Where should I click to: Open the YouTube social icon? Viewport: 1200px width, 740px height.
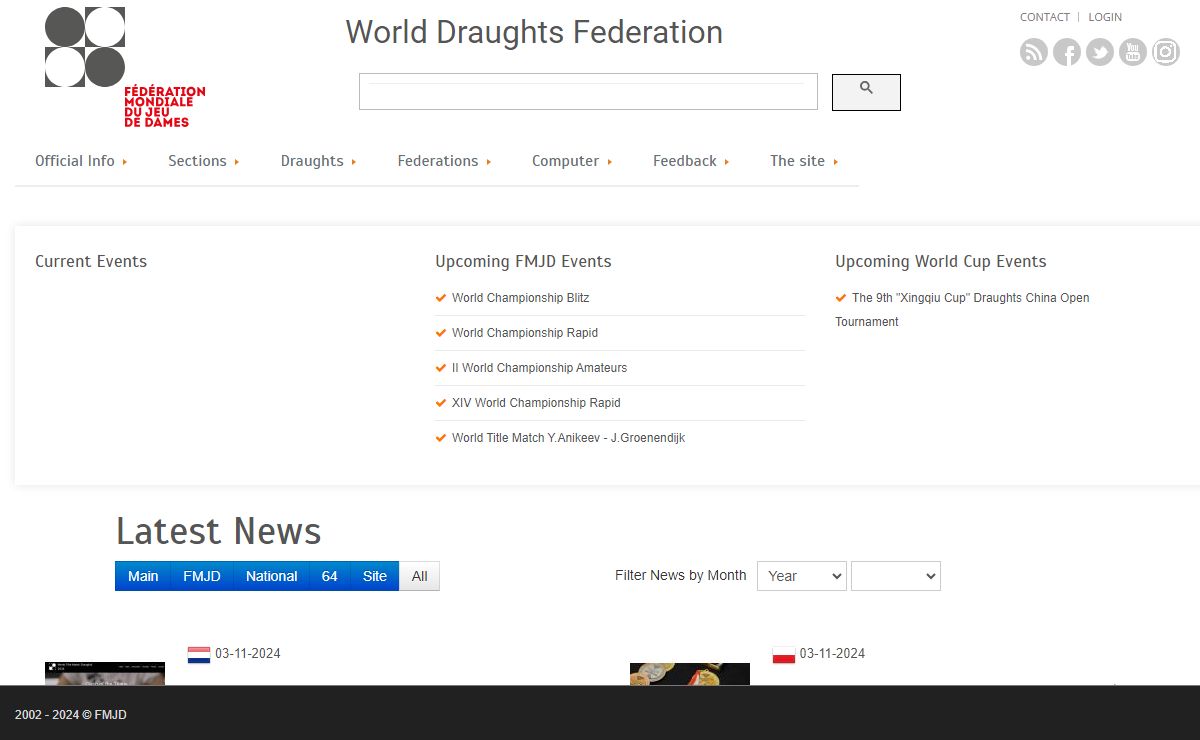coord(1133,52)
